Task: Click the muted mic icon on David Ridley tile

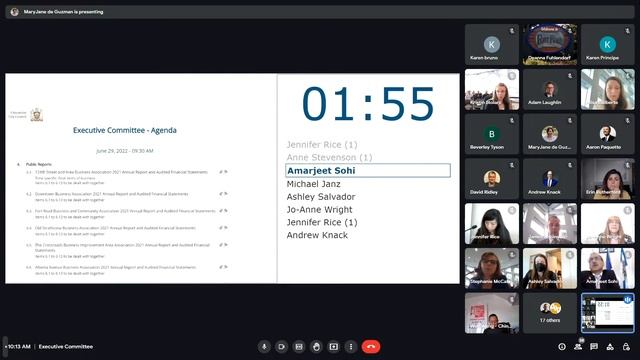Action: click(x=512, y=165)
